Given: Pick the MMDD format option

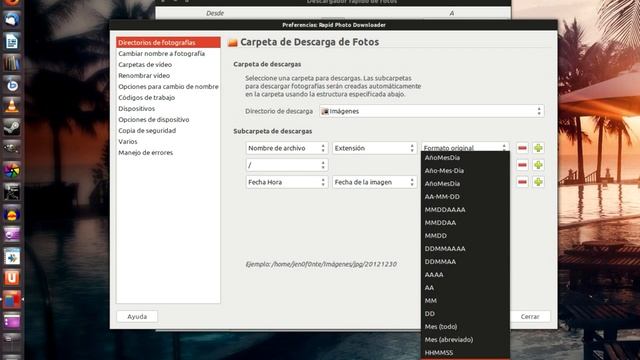Looking at the screenshot, I should click(465, 236).
